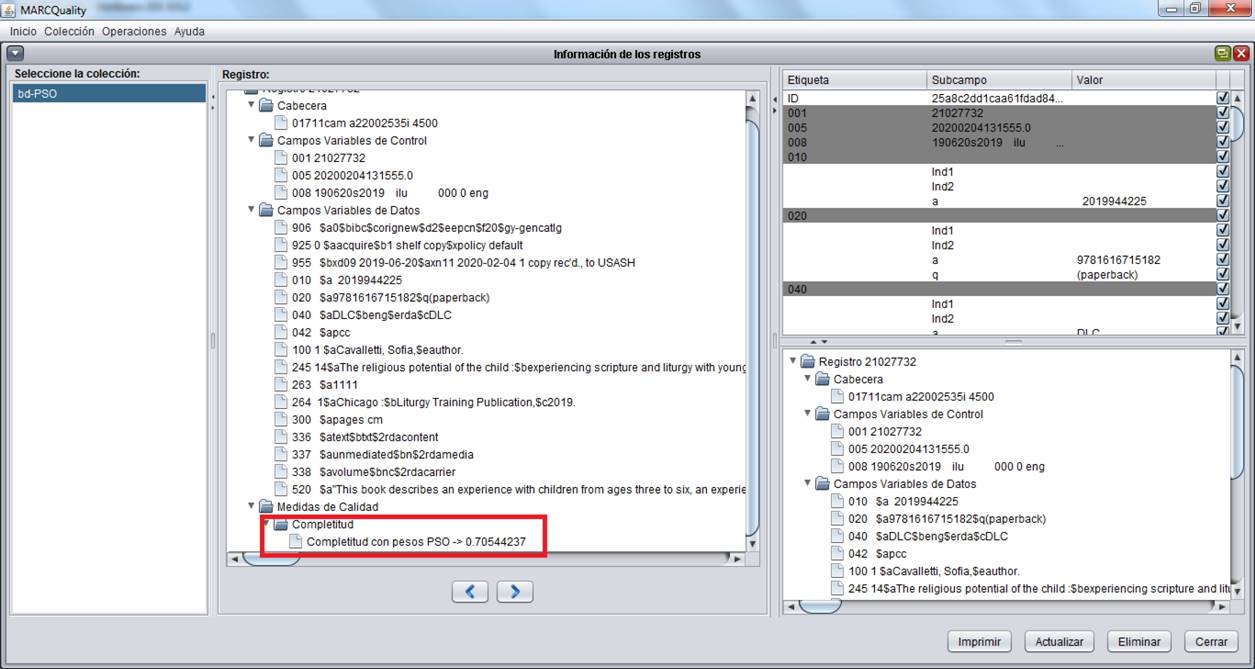Open the internal window menu icon

15,54
